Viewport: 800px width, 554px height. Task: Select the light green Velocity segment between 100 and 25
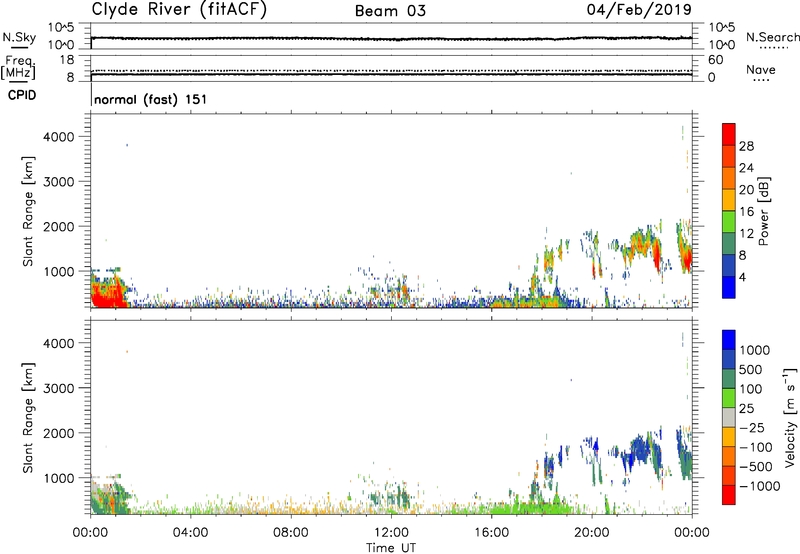(x=729, y=397)
